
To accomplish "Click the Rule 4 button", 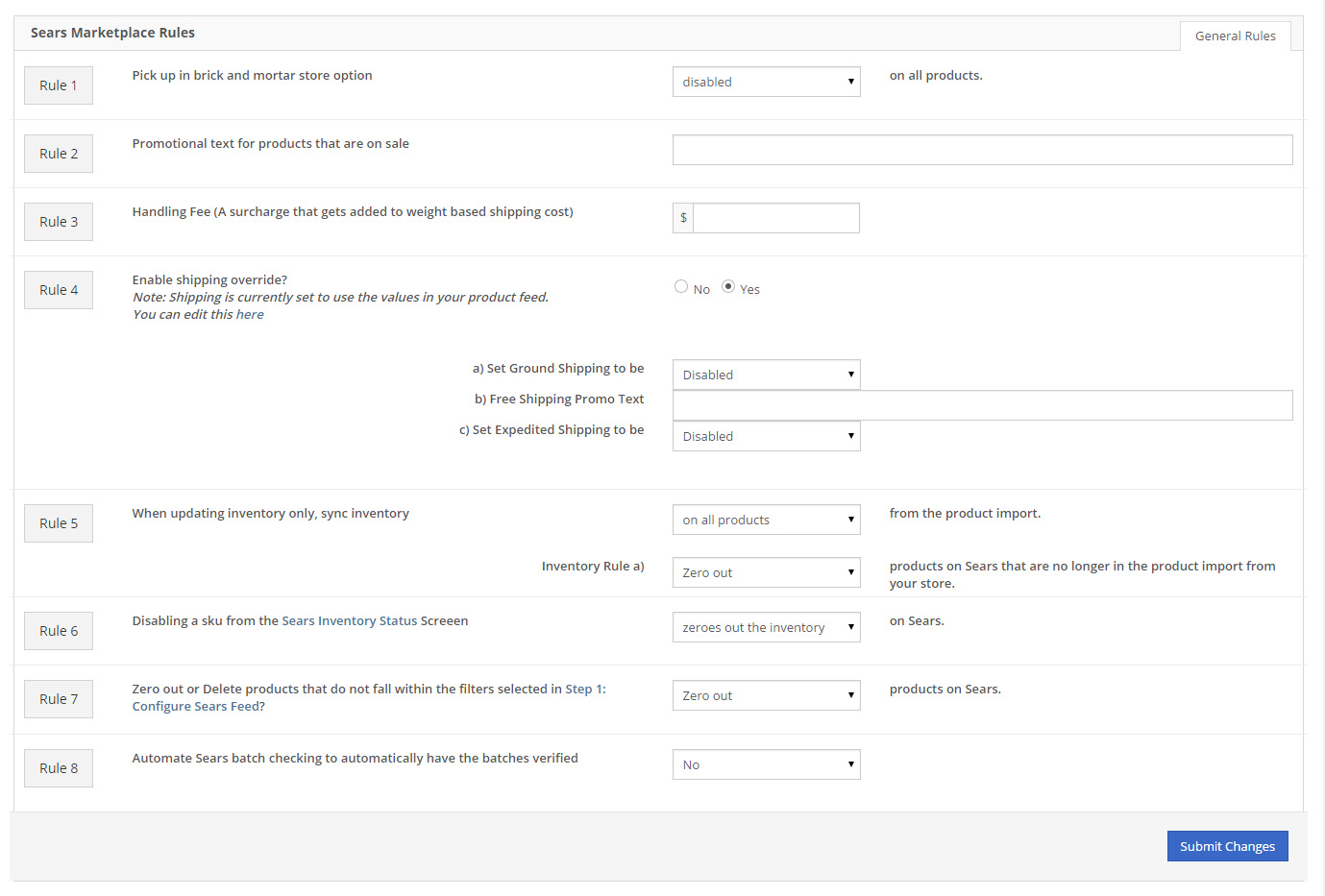I will pyautogui.click(x=59, y=290).
